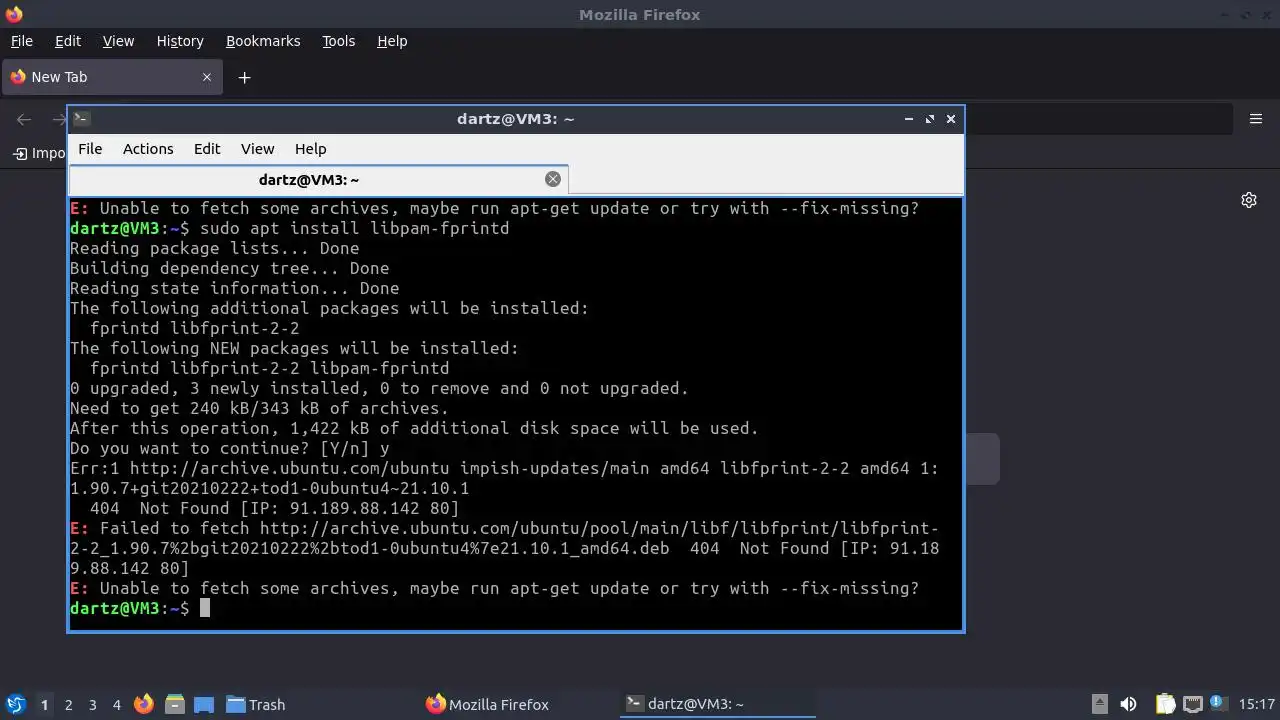Open Firefox hamburger application menu
Image resolution: width=1280 pixels, height=720 pixels.
(1256, 119)
